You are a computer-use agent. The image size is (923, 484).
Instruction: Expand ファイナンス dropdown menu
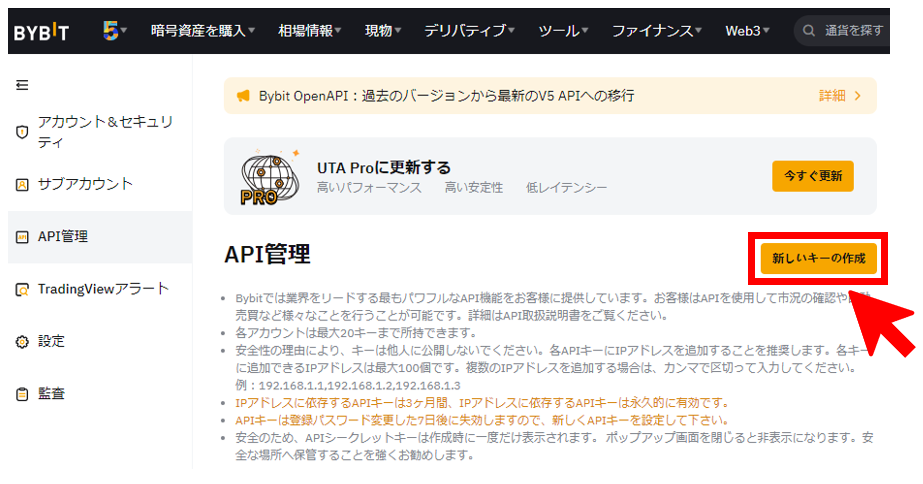pyautogui.click(x=656, y=31)
